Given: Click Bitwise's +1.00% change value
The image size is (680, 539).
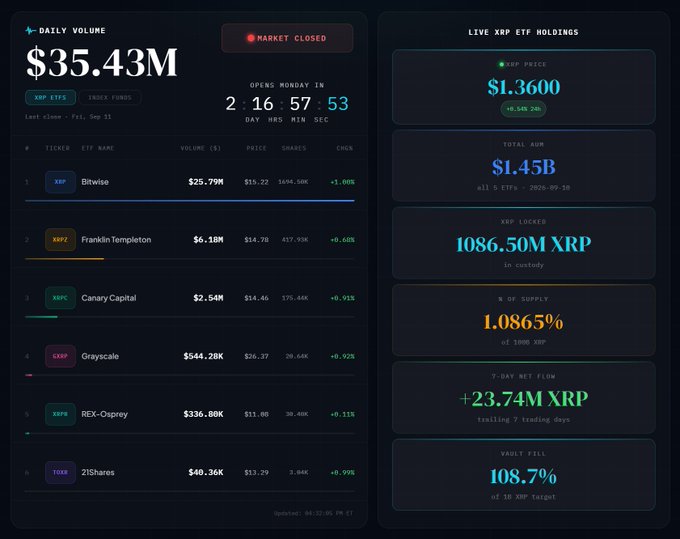Looking at the screenshot, I should click(342, 182).
